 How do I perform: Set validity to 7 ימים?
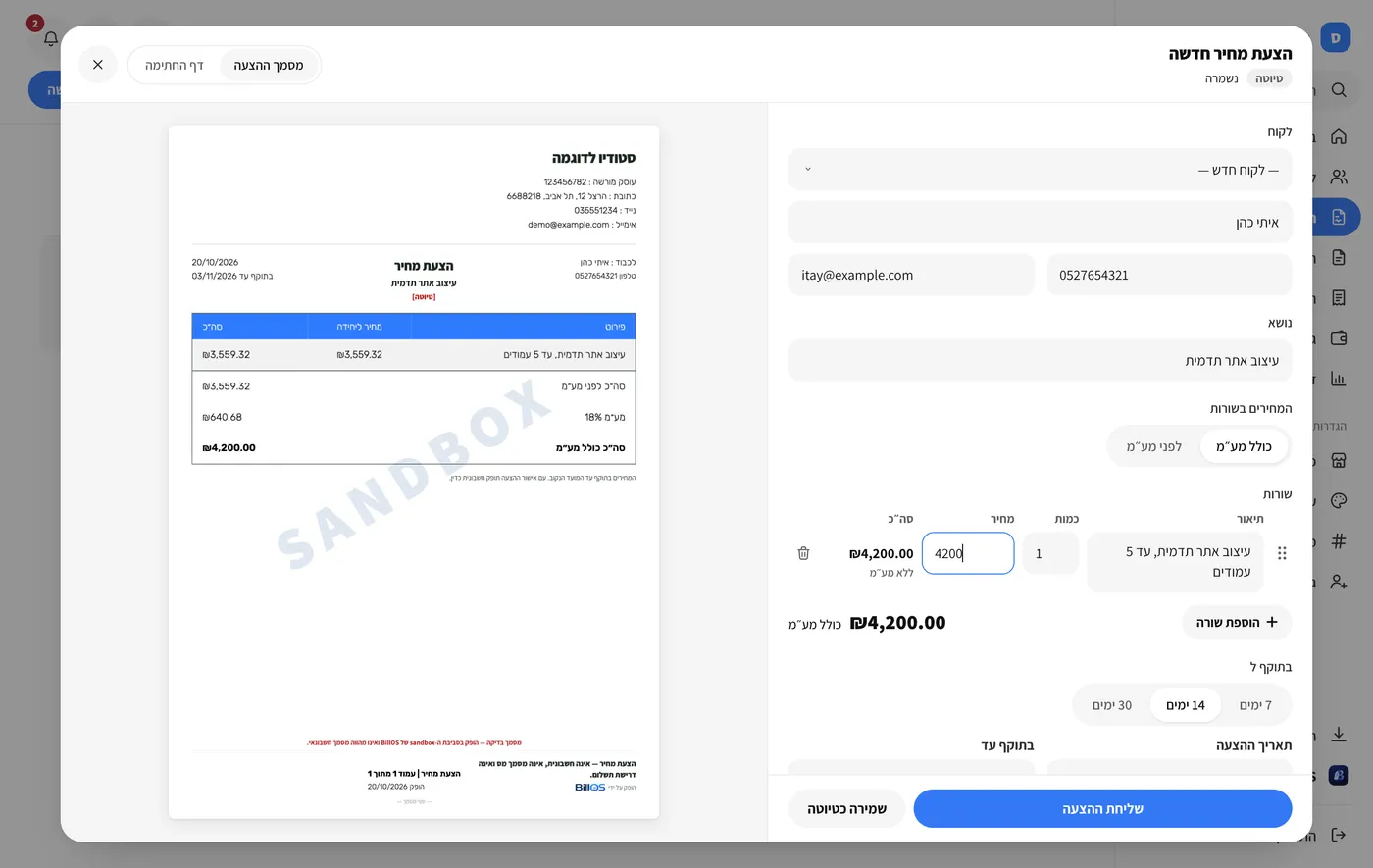coord(1255,705)
